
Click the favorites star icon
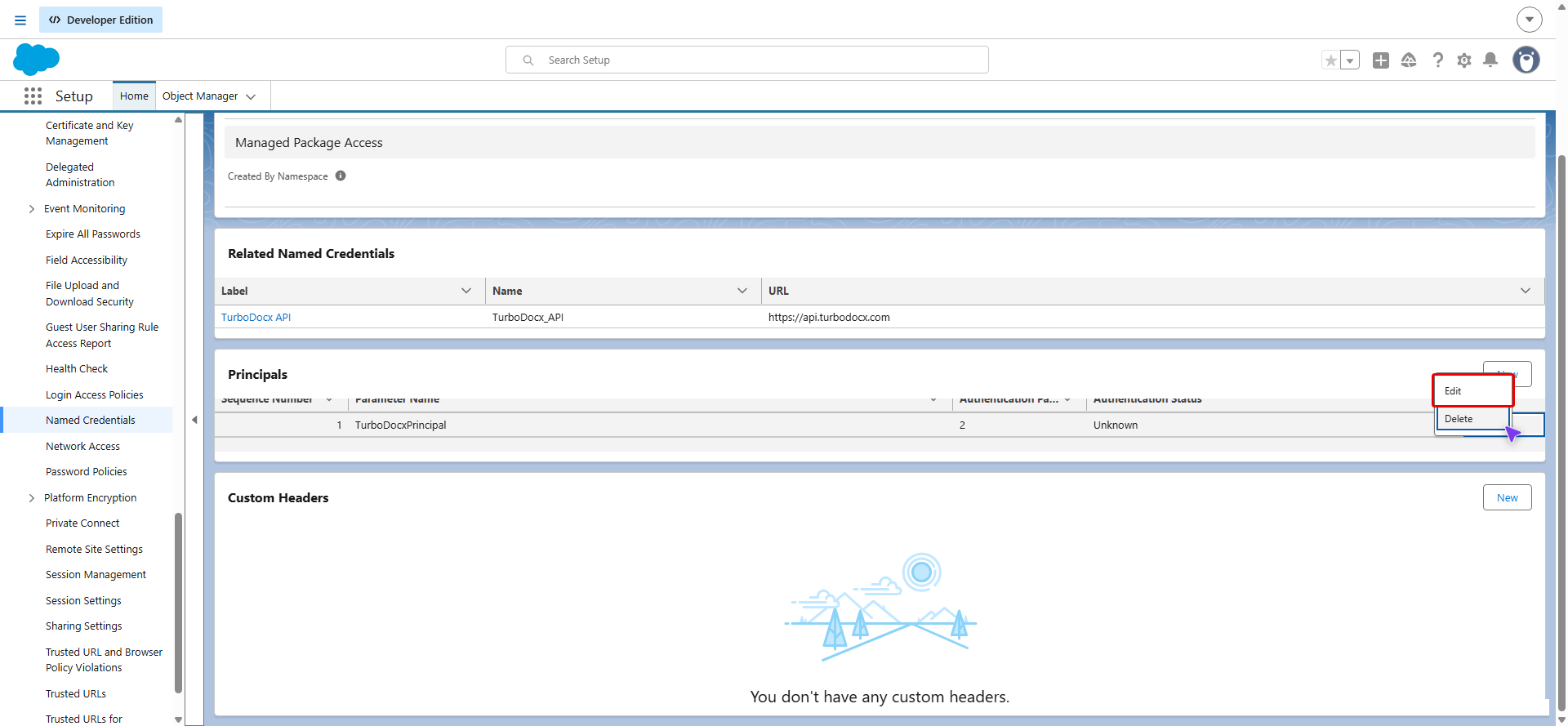[1331, 60]
